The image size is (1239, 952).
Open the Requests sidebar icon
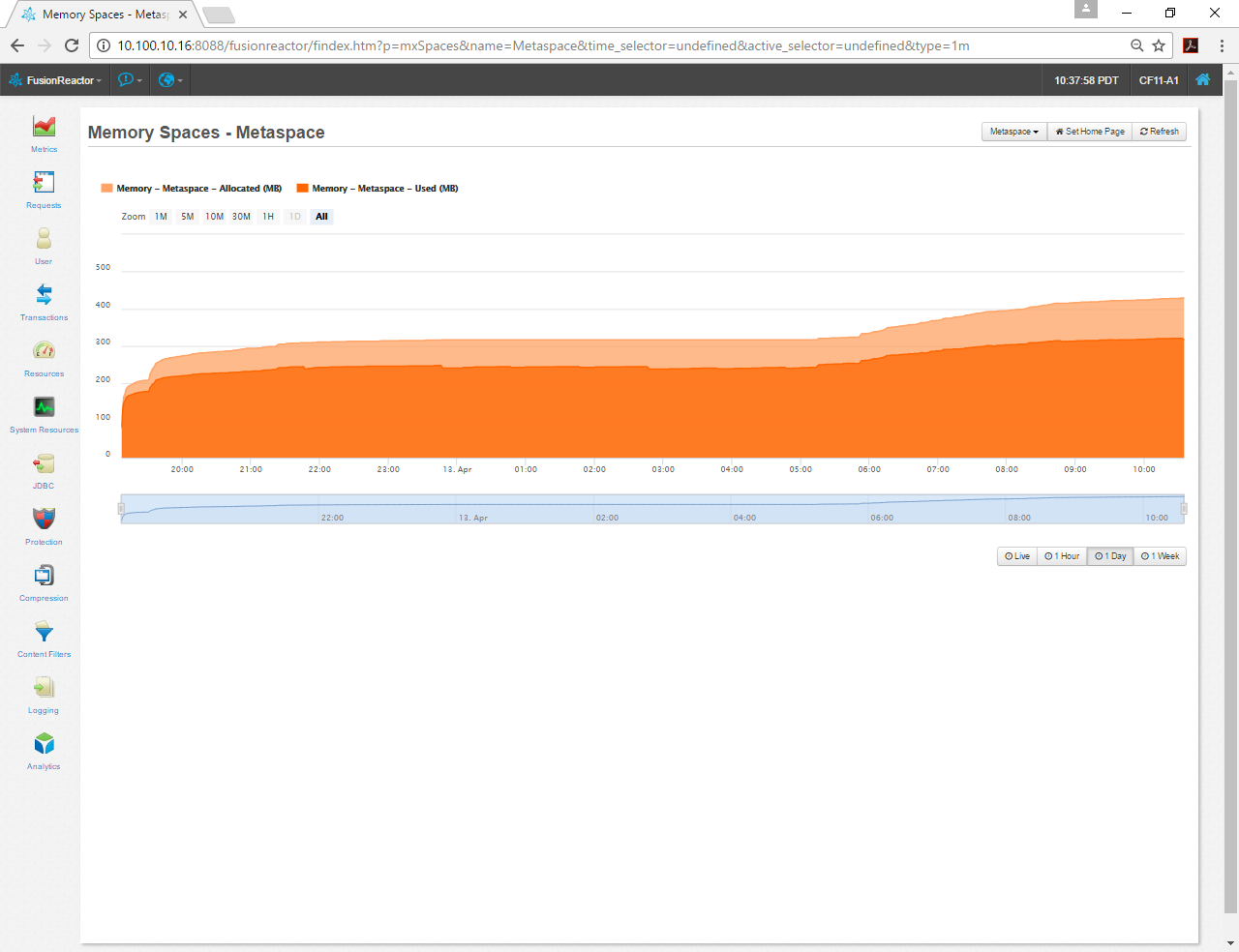pos(44,182)
